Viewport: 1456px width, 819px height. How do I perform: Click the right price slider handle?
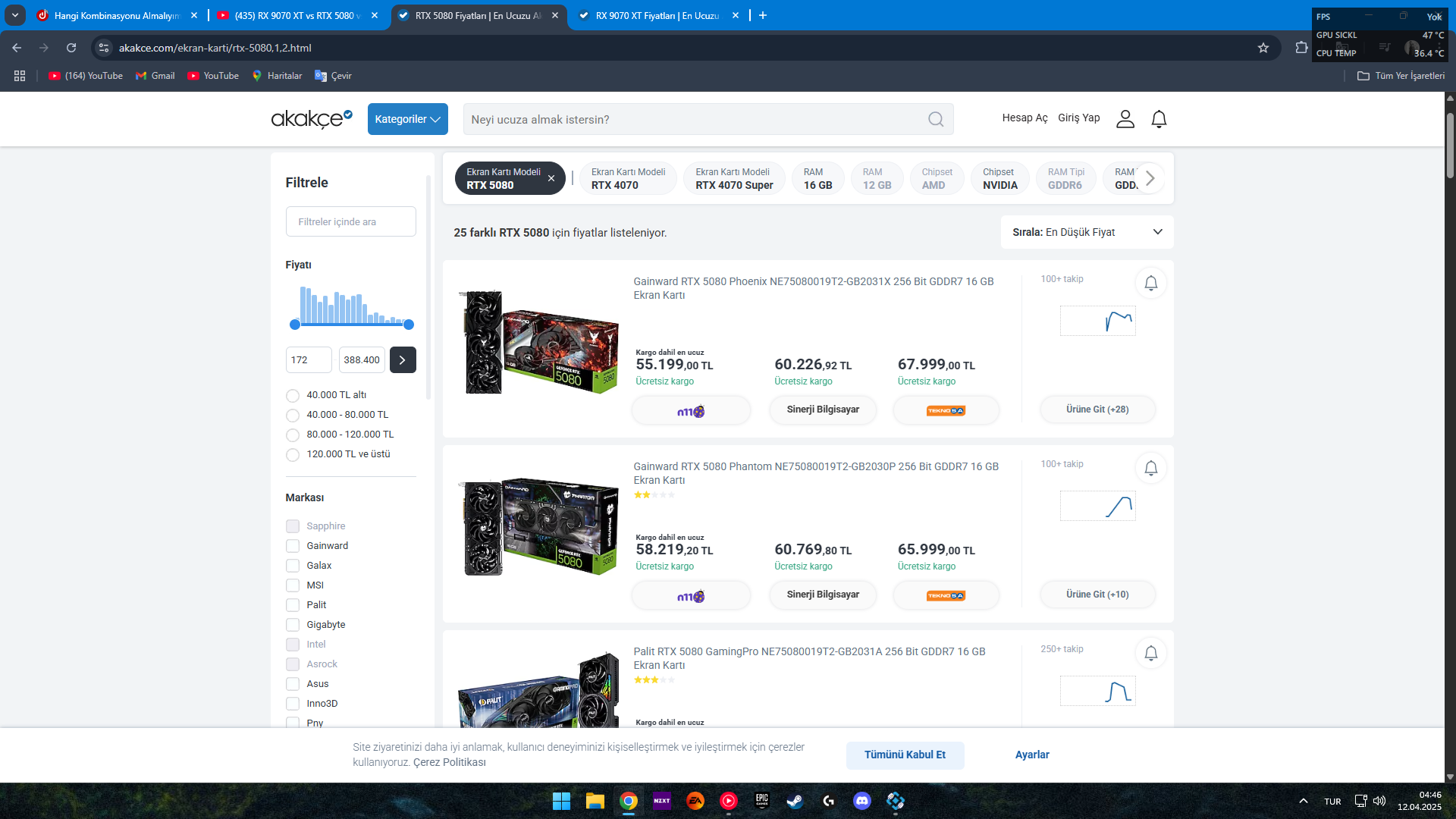[x=409, y=325]
